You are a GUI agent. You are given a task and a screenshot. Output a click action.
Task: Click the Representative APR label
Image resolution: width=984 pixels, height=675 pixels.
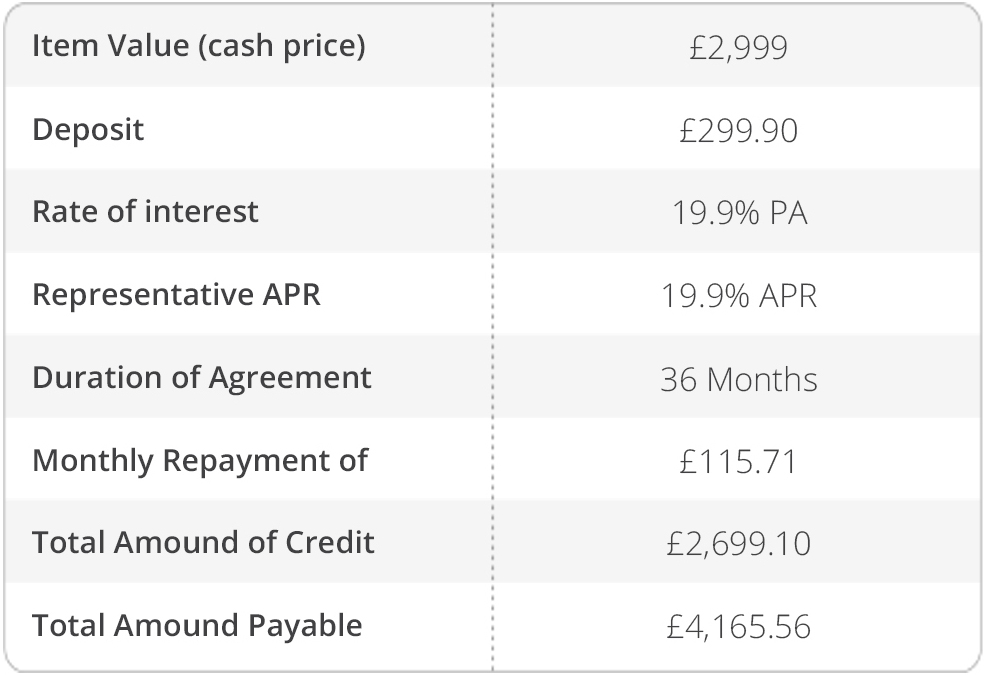(176, 295)
